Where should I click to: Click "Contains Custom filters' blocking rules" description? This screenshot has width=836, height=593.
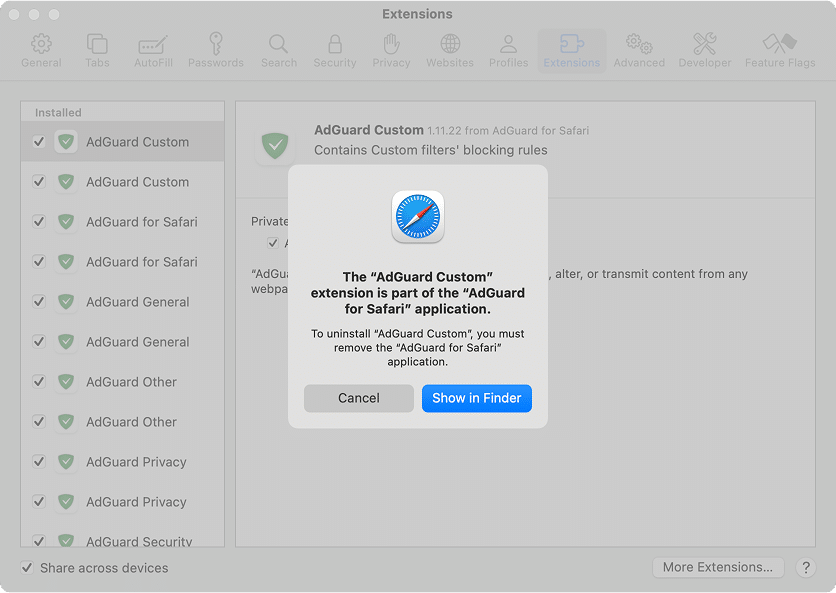click(x=431, y=150)
